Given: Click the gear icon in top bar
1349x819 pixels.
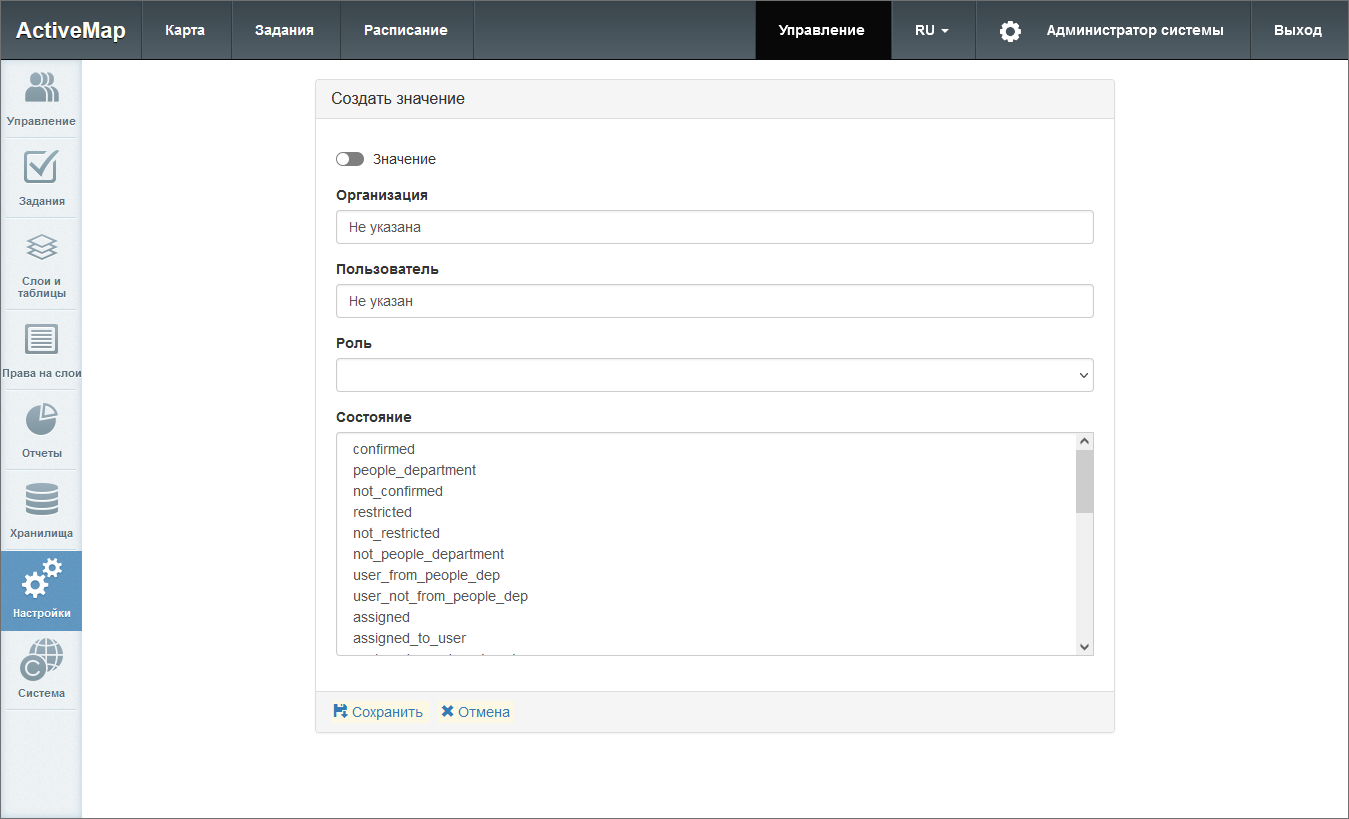Looking at the screenshot, I should click(x=1010, y=31).
